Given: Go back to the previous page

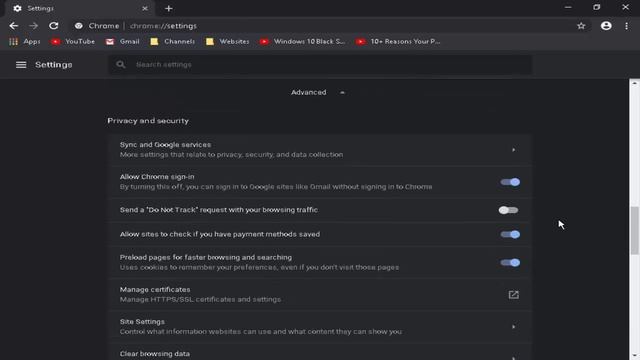Looking at the screenshot, I should click(x=13, y=26).
